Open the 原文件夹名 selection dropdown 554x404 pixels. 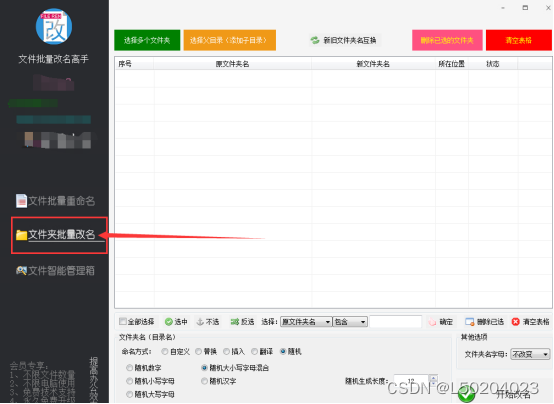point(306,322)
